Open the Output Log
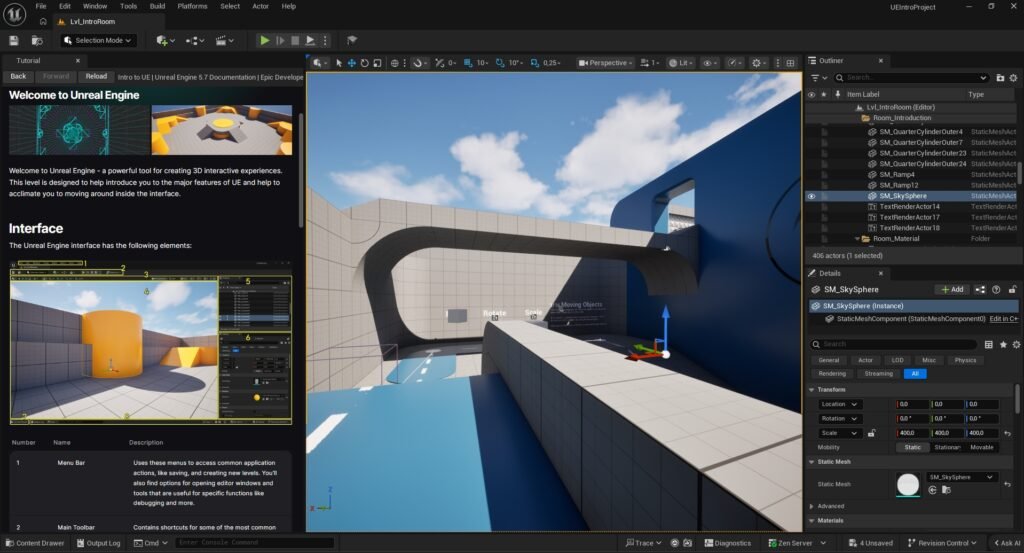Screen dimensions: 1024x553 coord(98,543)
